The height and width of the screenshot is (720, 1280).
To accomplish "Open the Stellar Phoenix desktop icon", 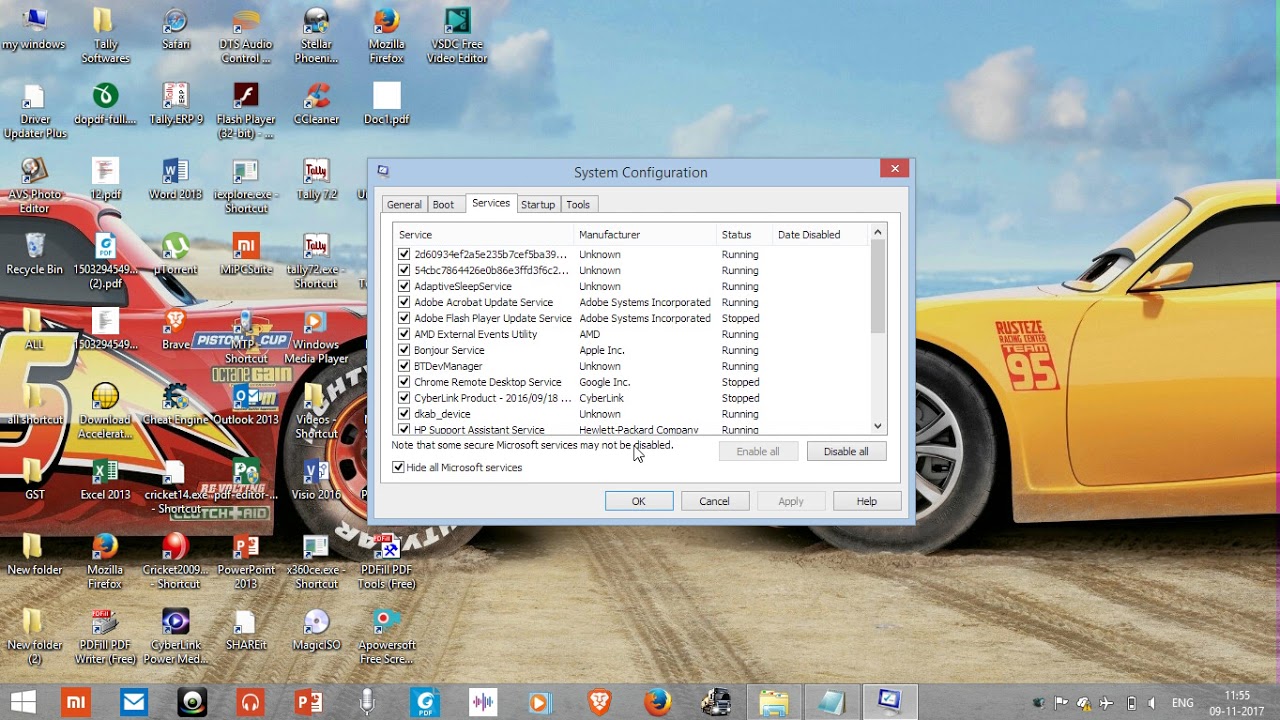I will click(x=316, y=34).
